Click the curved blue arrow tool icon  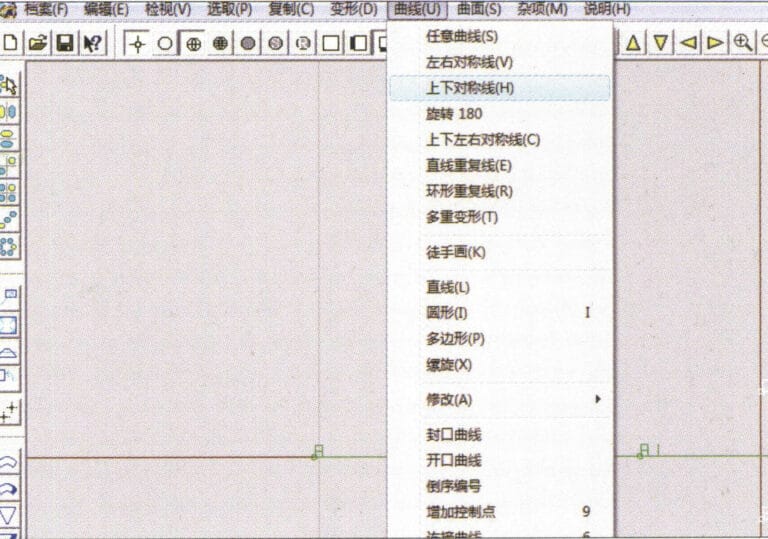9,489
